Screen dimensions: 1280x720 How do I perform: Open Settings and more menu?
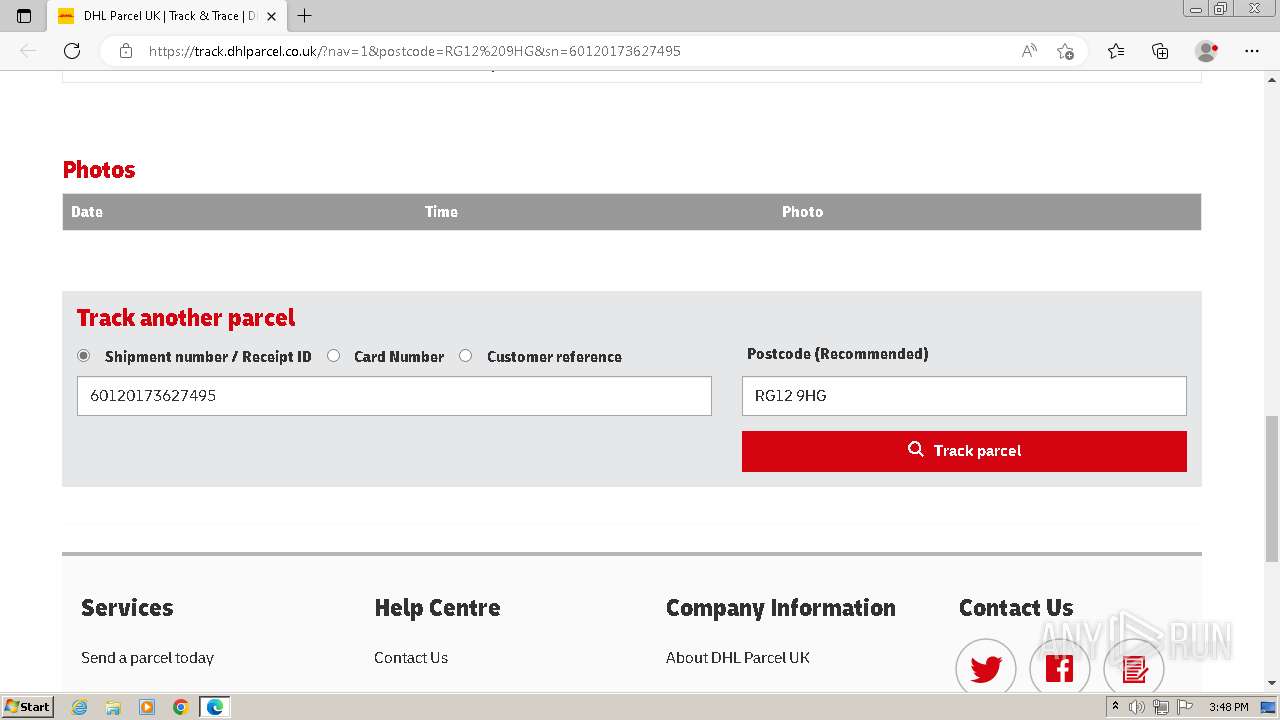(1252, 51)
